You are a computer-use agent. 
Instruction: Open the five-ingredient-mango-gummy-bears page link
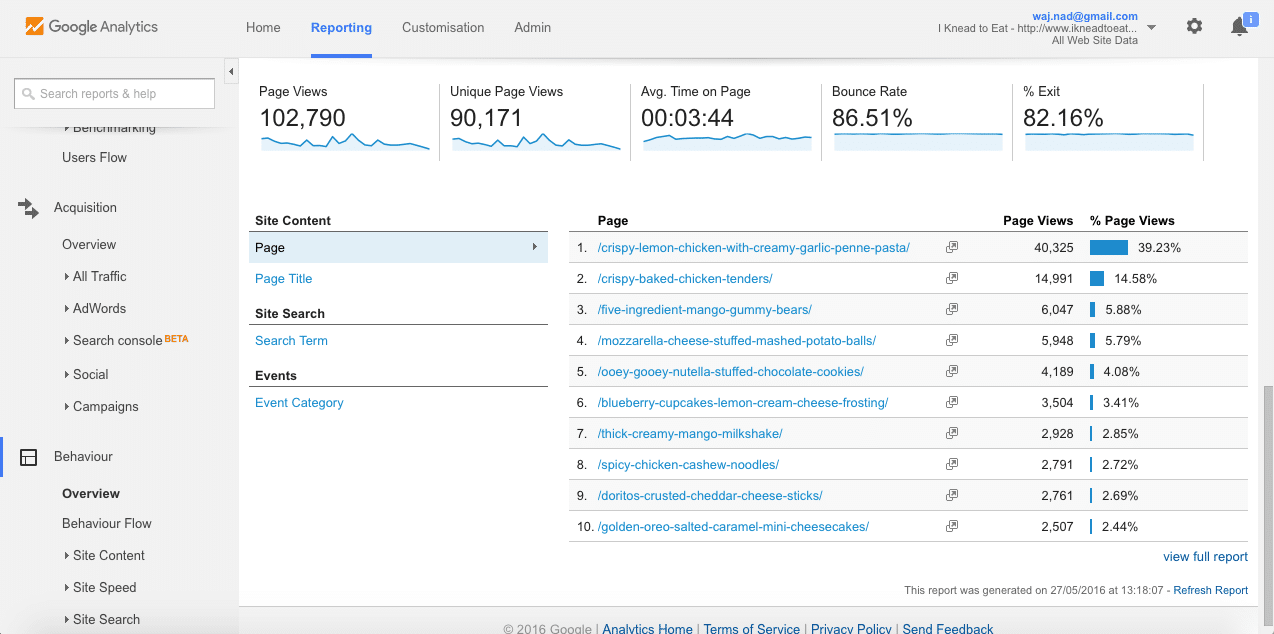coord(705,309)
